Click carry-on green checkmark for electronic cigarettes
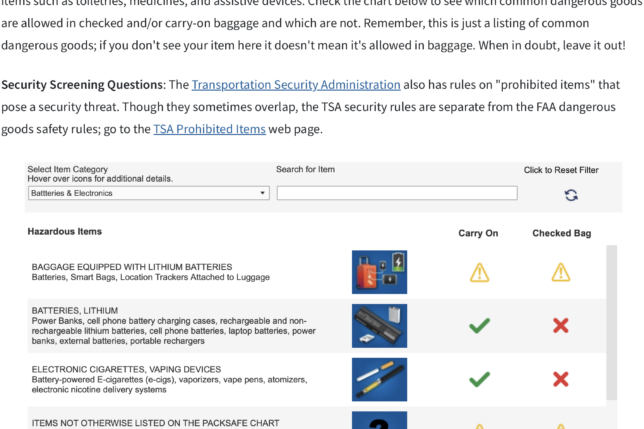 (480, 379)
